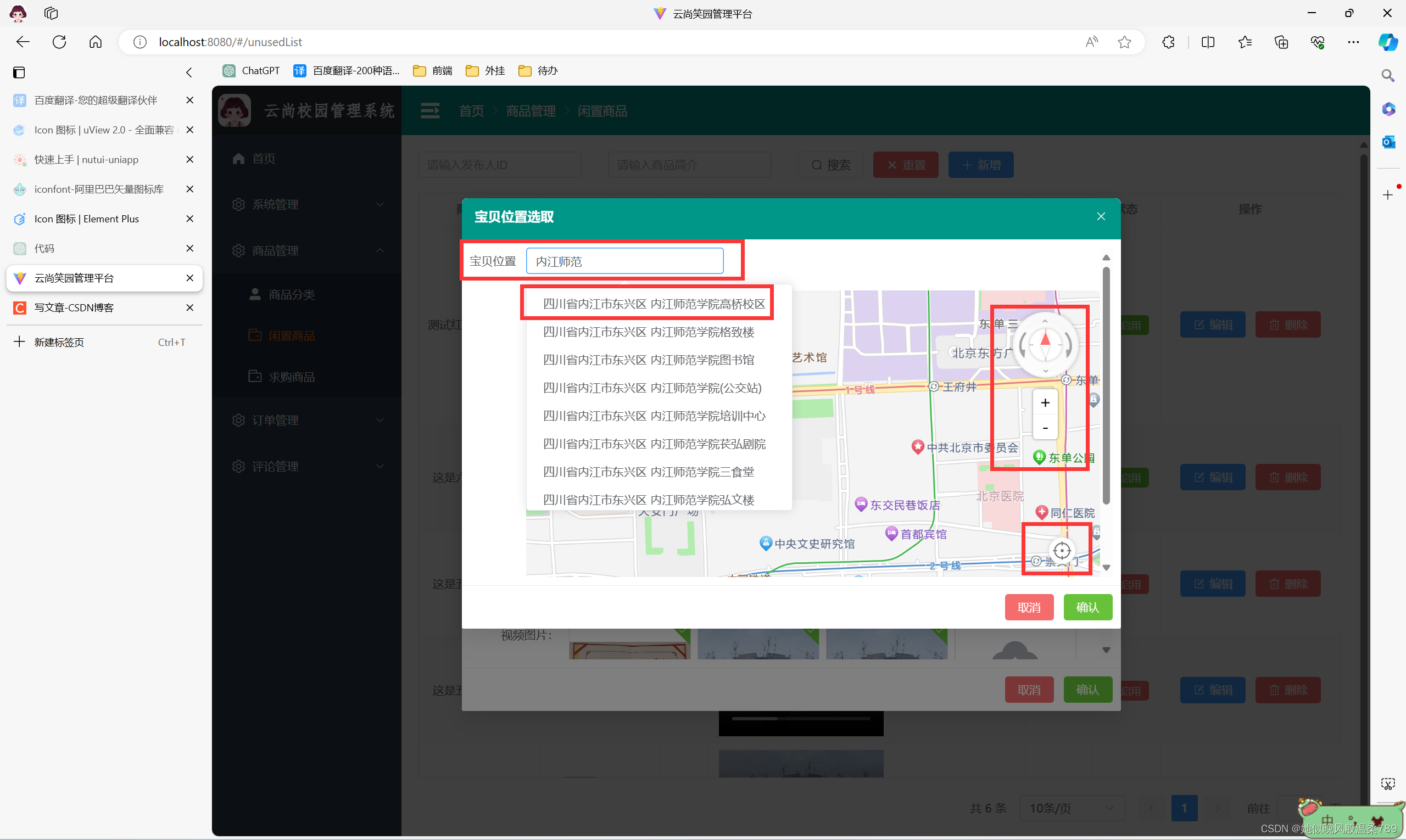This screenshot has height=840, width=1406.
Task: Click the 东交民巷饭店 map marker
Action: [861, 504]
